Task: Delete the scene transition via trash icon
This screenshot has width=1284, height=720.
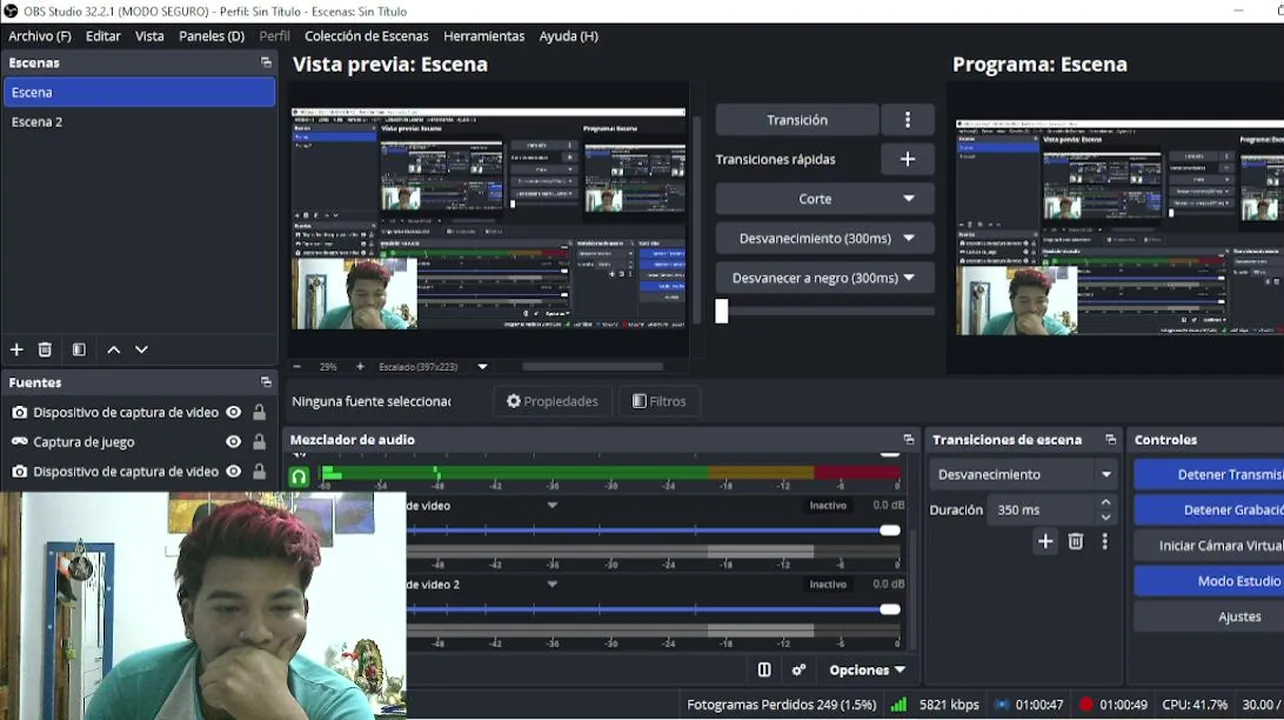Action: pos(1076,541)
